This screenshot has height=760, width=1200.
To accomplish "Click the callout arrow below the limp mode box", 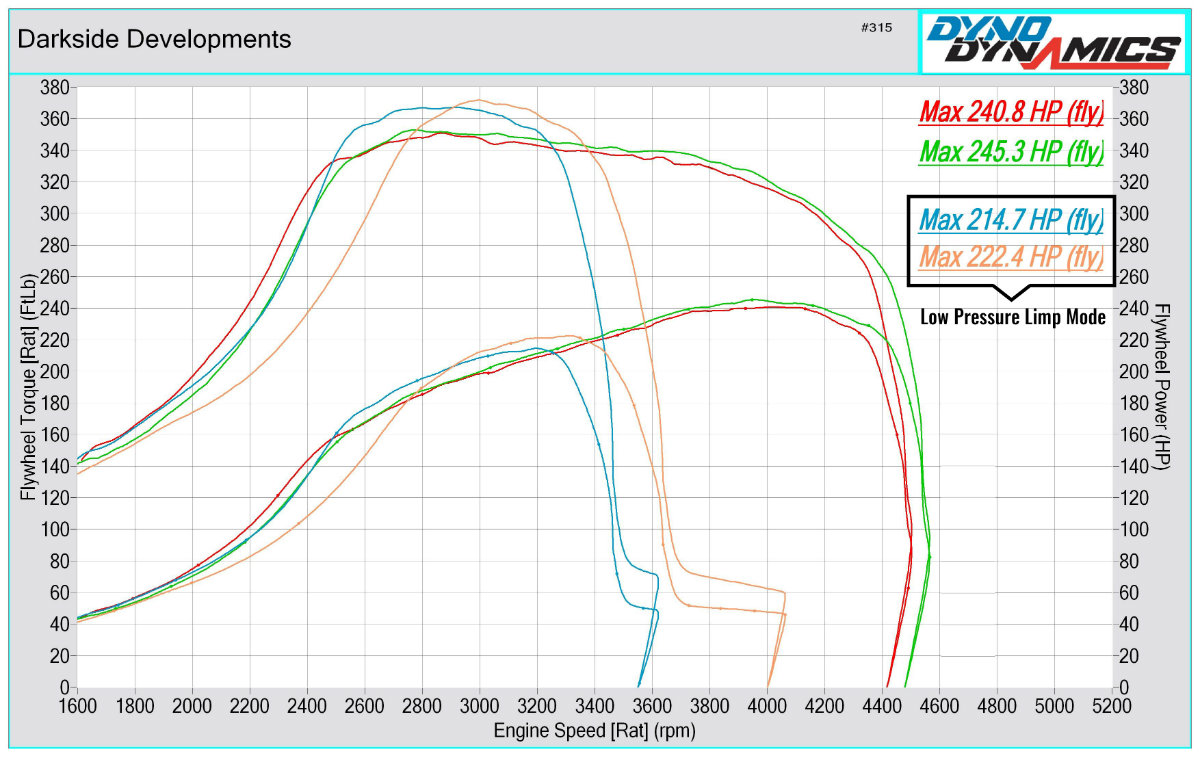I will click(x=1011, y=293).
